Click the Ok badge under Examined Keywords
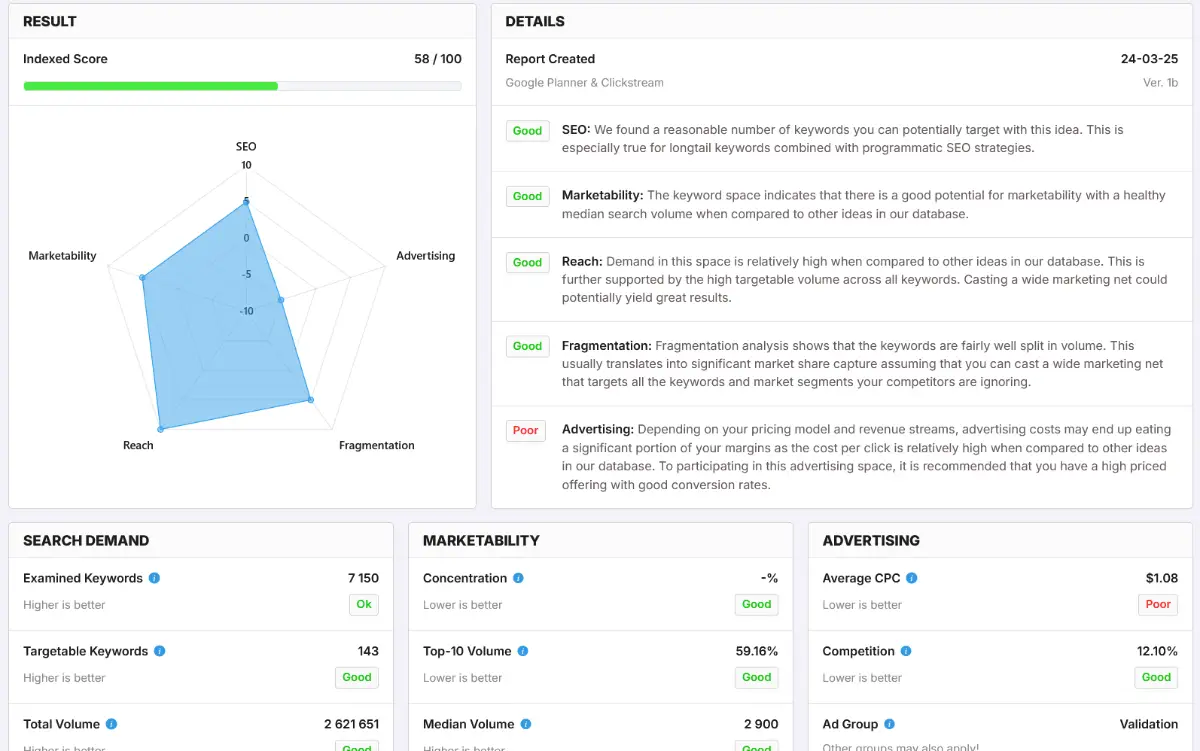 [364, 604]
